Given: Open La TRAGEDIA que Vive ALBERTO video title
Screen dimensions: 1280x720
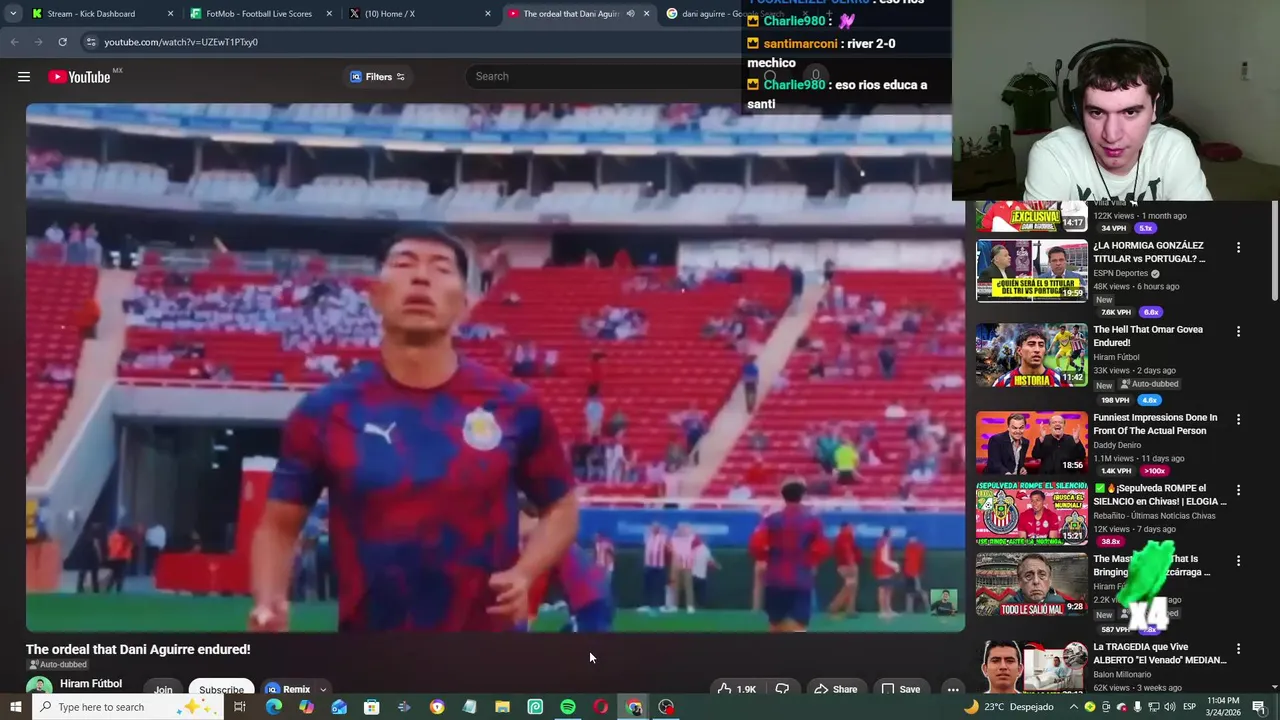Looking at the screenshot, I should (x=1160, y=654).
